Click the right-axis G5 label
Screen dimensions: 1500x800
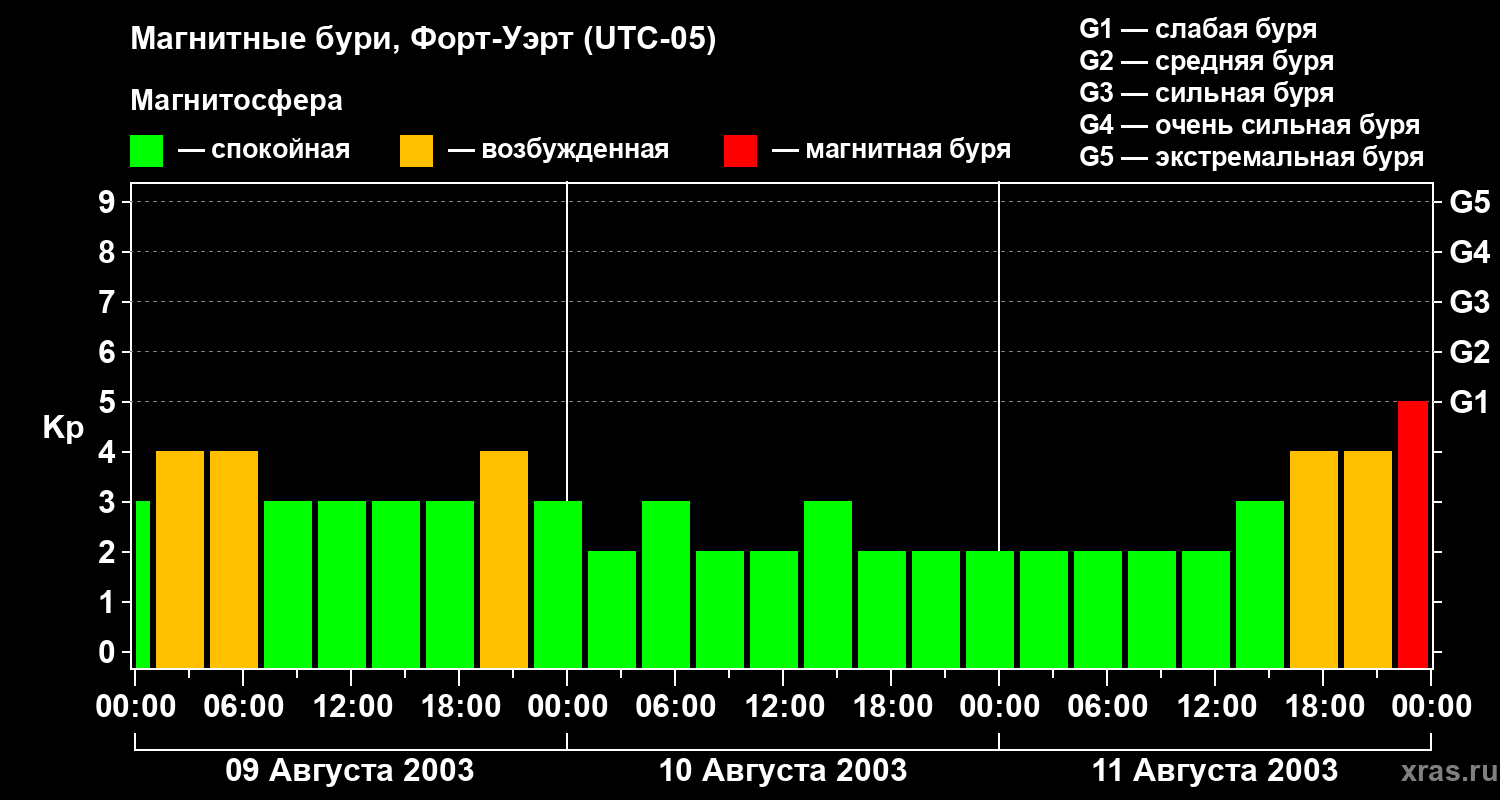[x=1469, y=202]
